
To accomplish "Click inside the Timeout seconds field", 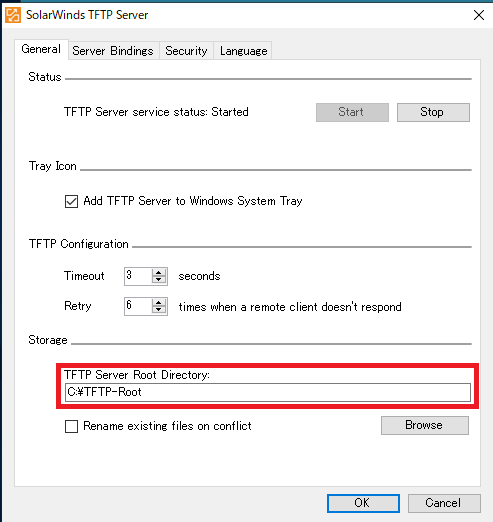I will pyautogui.click(x=138, y=276).
